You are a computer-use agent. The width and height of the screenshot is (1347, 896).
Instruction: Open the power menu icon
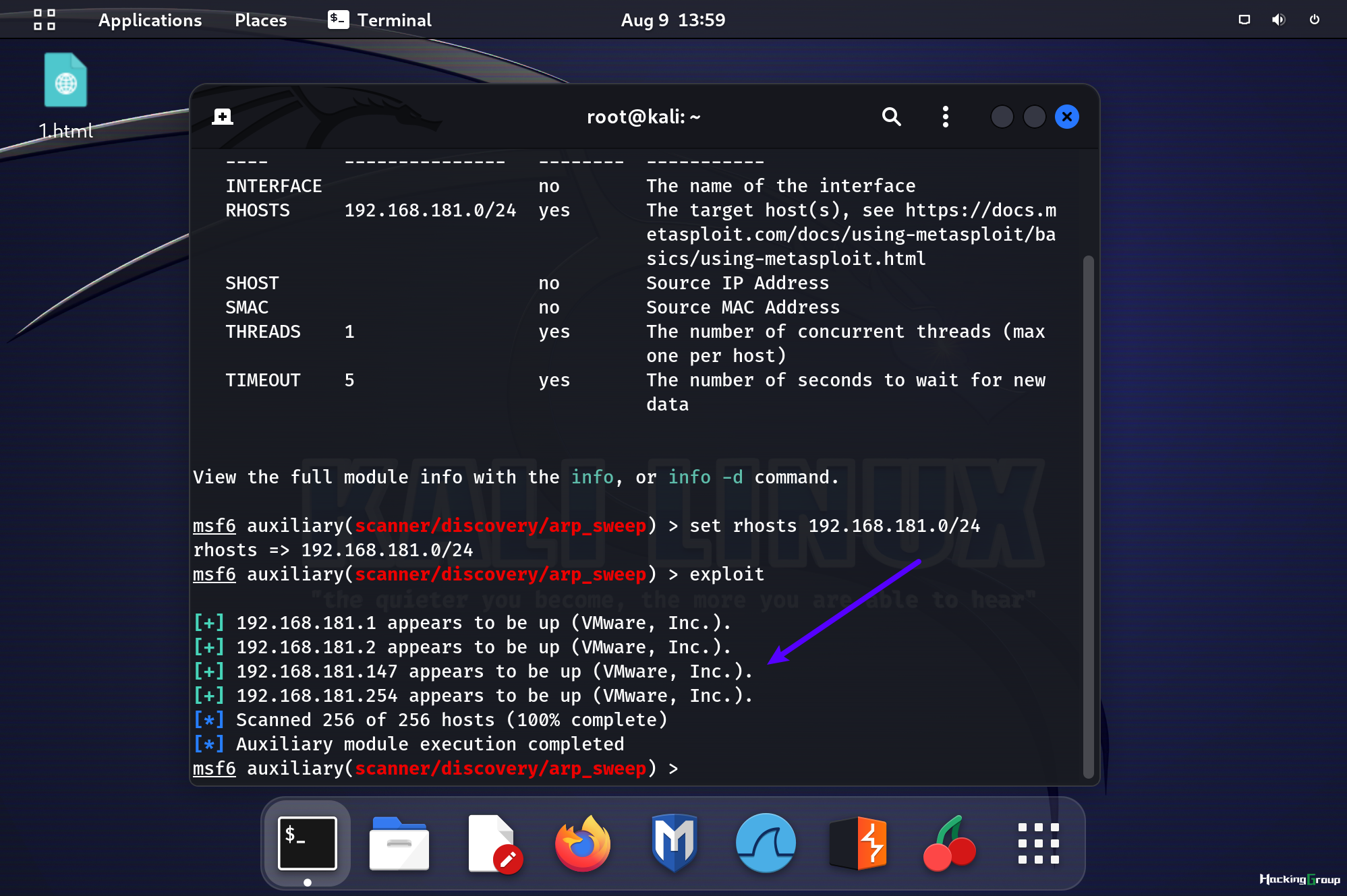click(1314, 20)
